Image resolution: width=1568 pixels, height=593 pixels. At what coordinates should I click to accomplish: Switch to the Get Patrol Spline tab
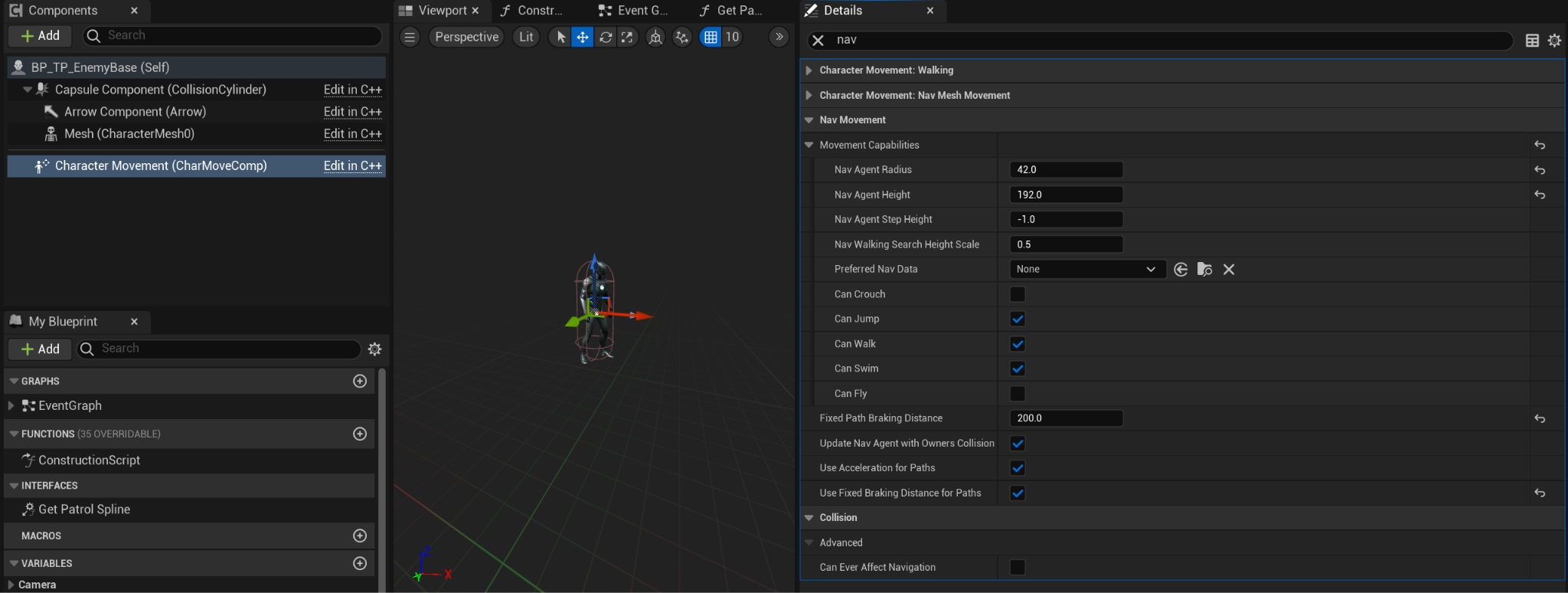[733, 11]
